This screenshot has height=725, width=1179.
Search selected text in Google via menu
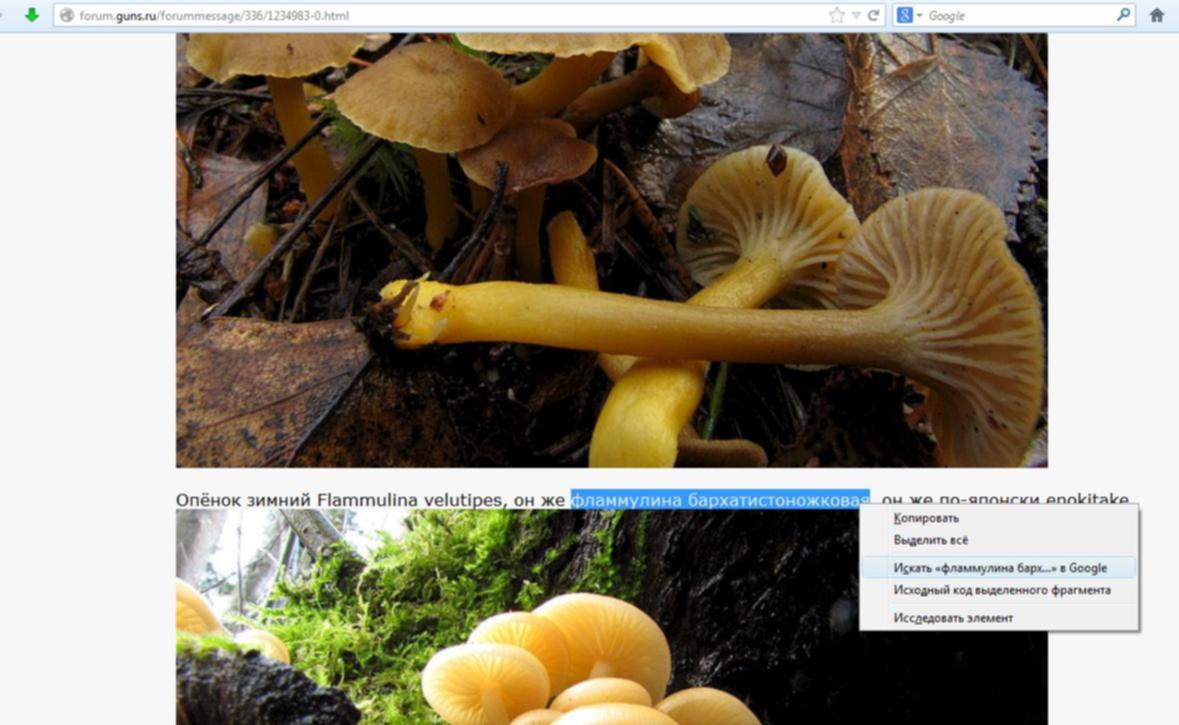pyautogui.click(x=999, y=568)
